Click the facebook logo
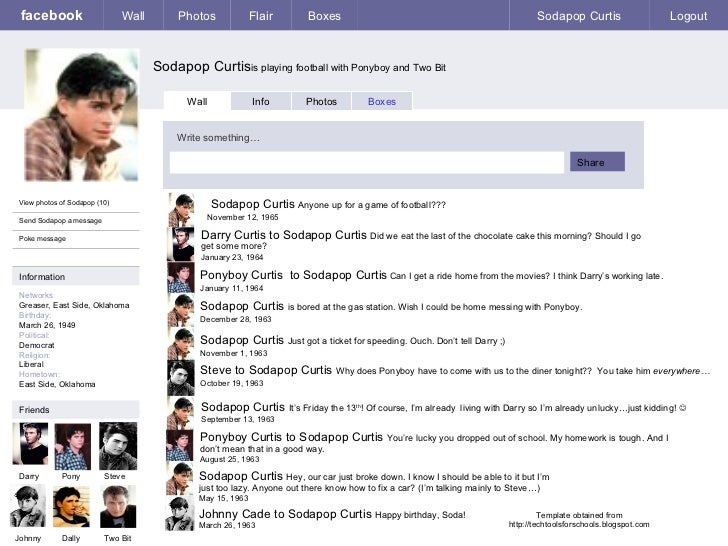Screen dimensions: 728x546 coord(52,15)
